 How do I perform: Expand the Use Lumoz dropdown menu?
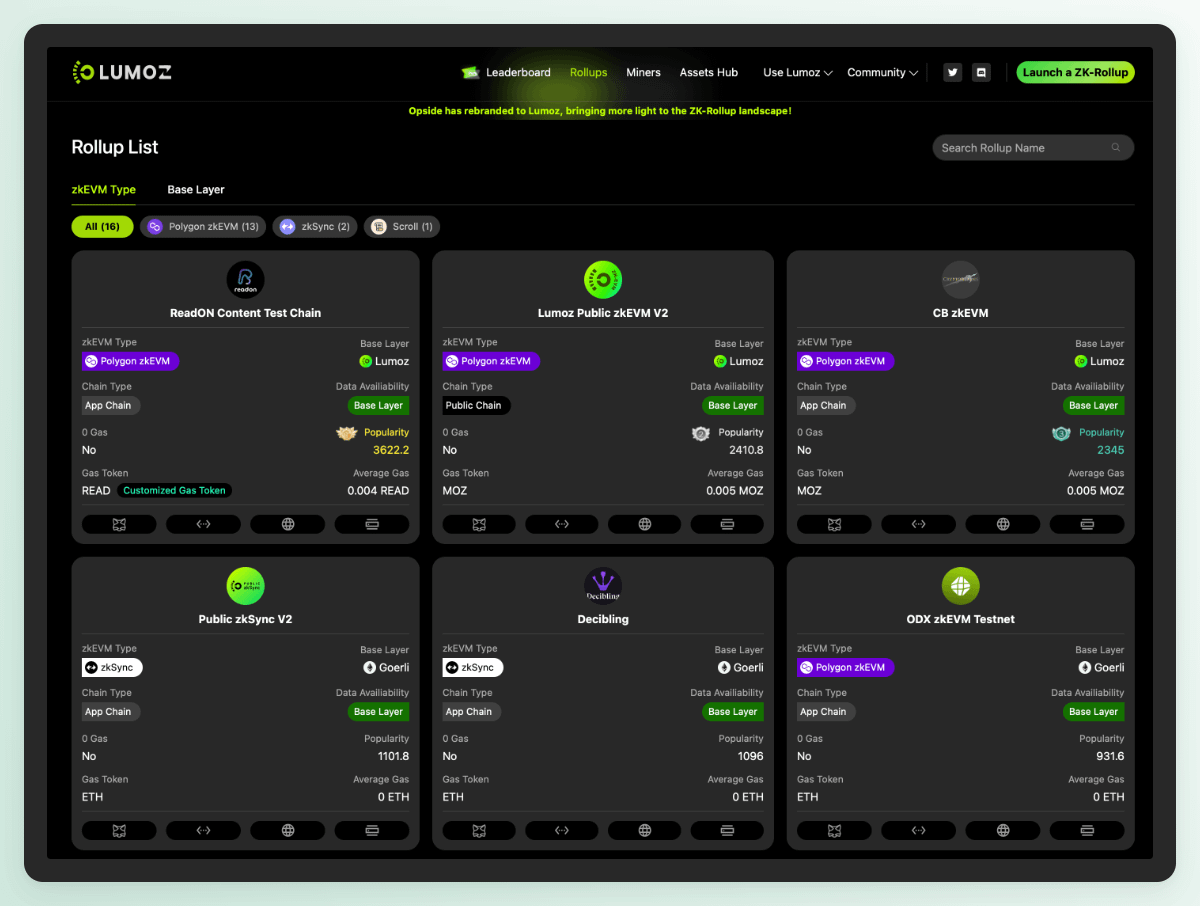coord(797,72)
